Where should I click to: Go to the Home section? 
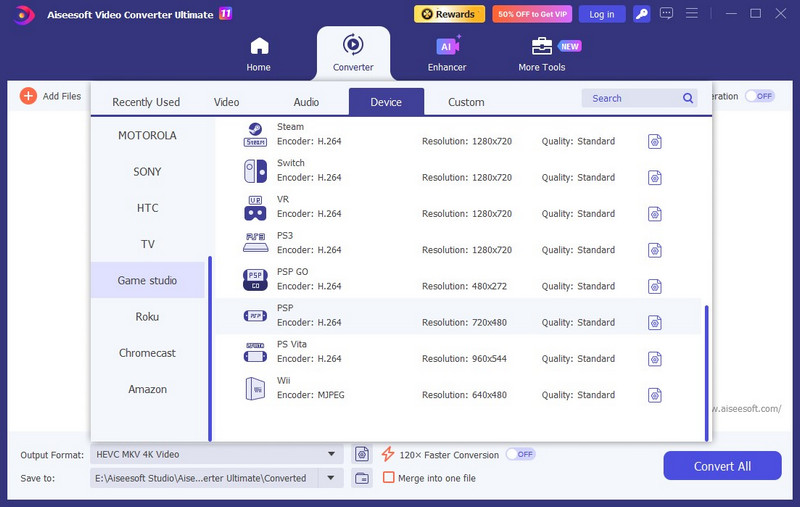(x=259, y=54)
